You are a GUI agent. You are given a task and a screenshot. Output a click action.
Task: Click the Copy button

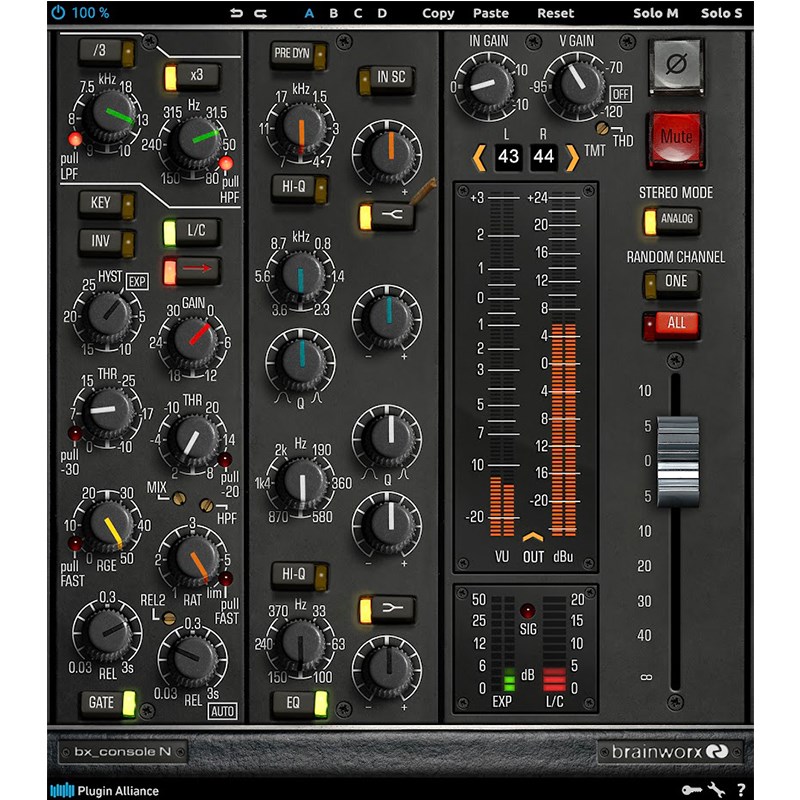pos(438,13)
